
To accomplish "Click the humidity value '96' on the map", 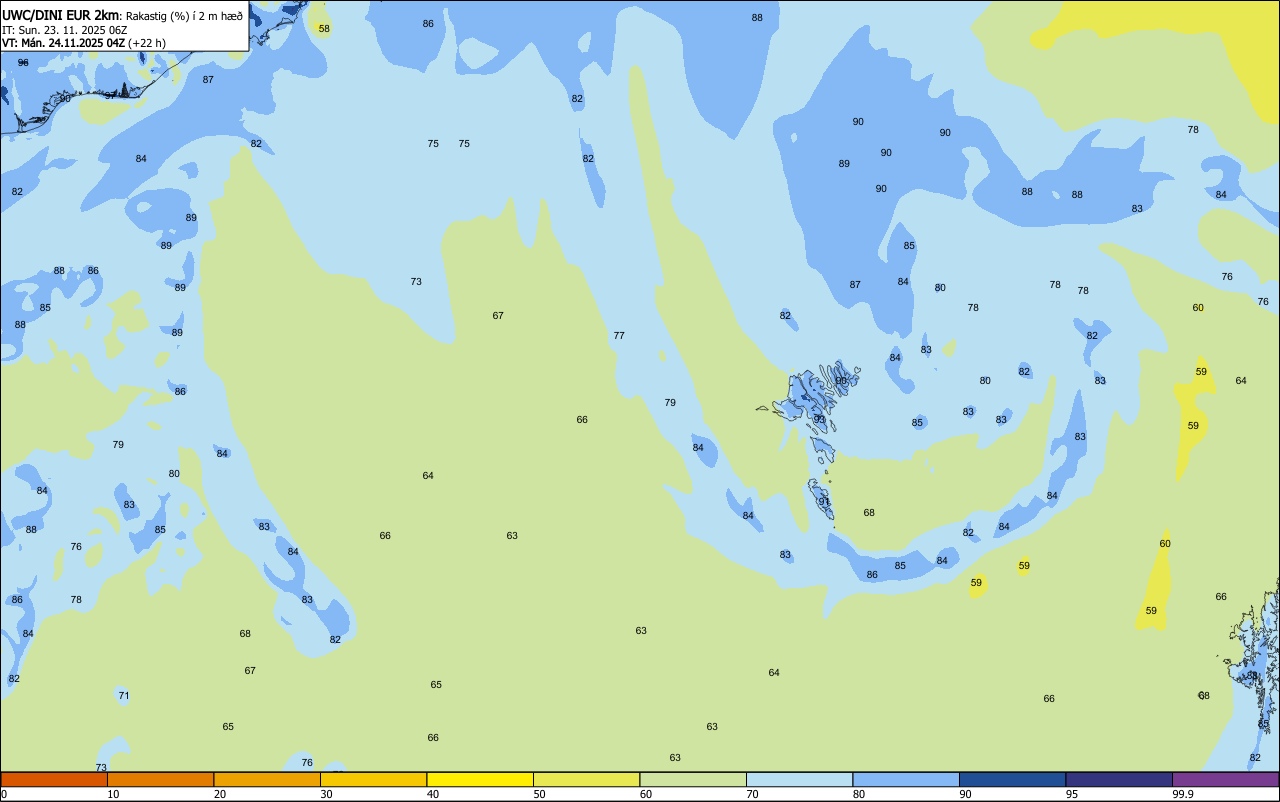I will click(x=23, y=63).
